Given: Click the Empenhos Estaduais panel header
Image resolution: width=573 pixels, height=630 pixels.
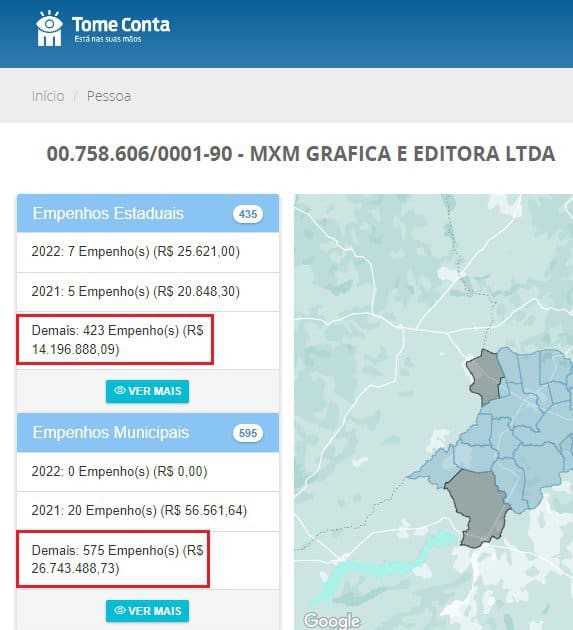Looking at the screenshot, I should 148,213.
